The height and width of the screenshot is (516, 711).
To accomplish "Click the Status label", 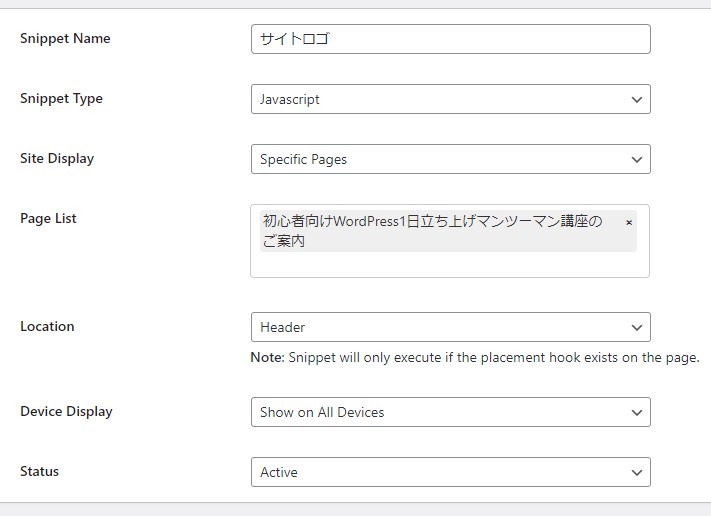I will 39,472.
